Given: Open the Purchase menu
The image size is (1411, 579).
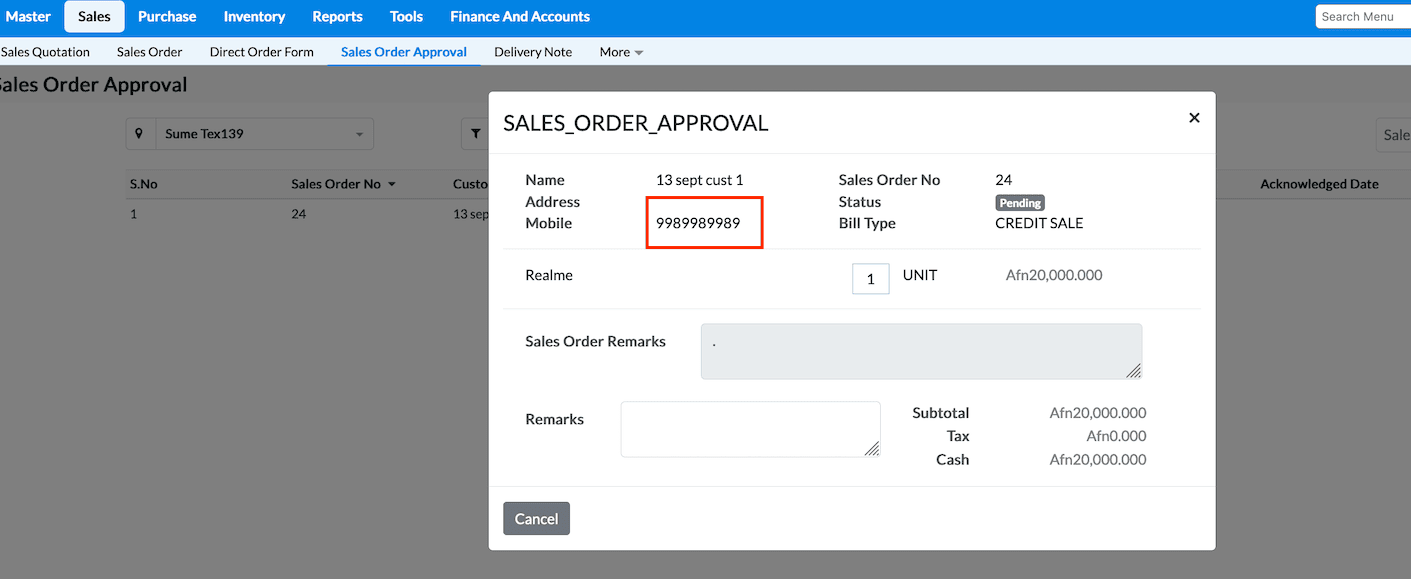Looking at the screenshot, I should click(167, 16).
